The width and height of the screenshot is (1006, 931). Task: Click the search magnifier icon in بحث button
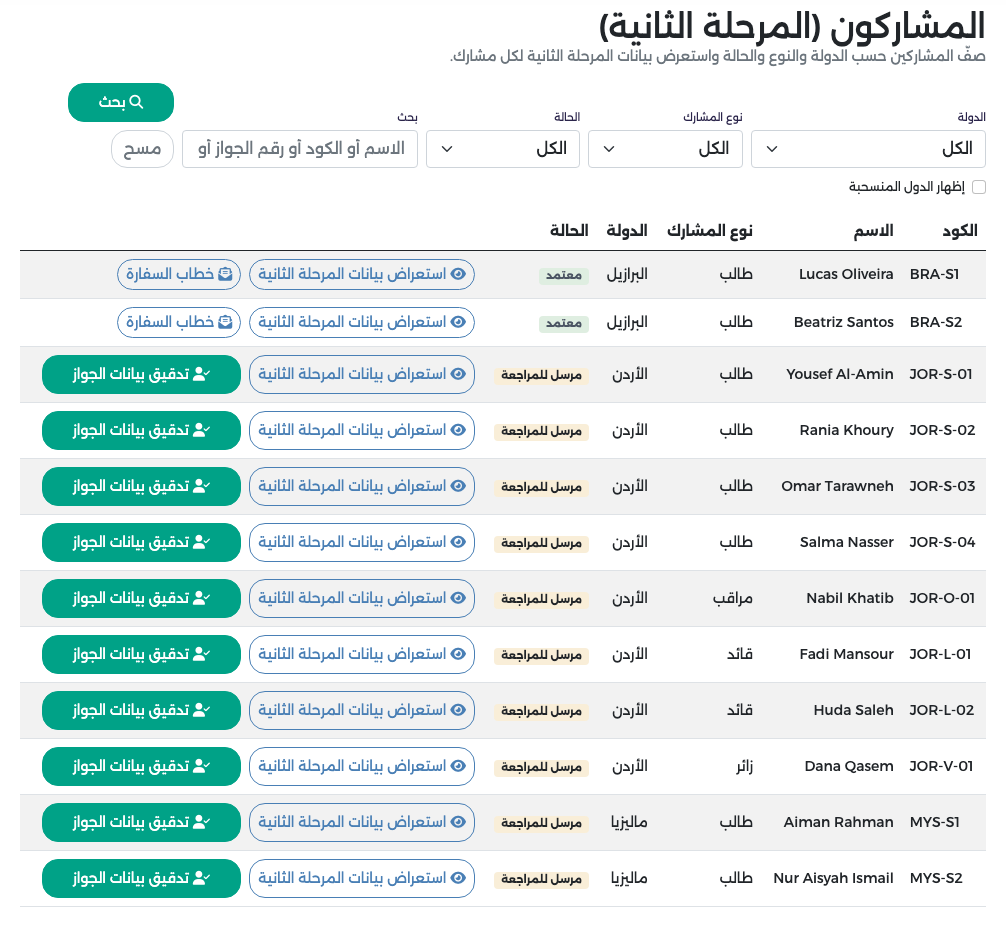(x=136, y=102)
